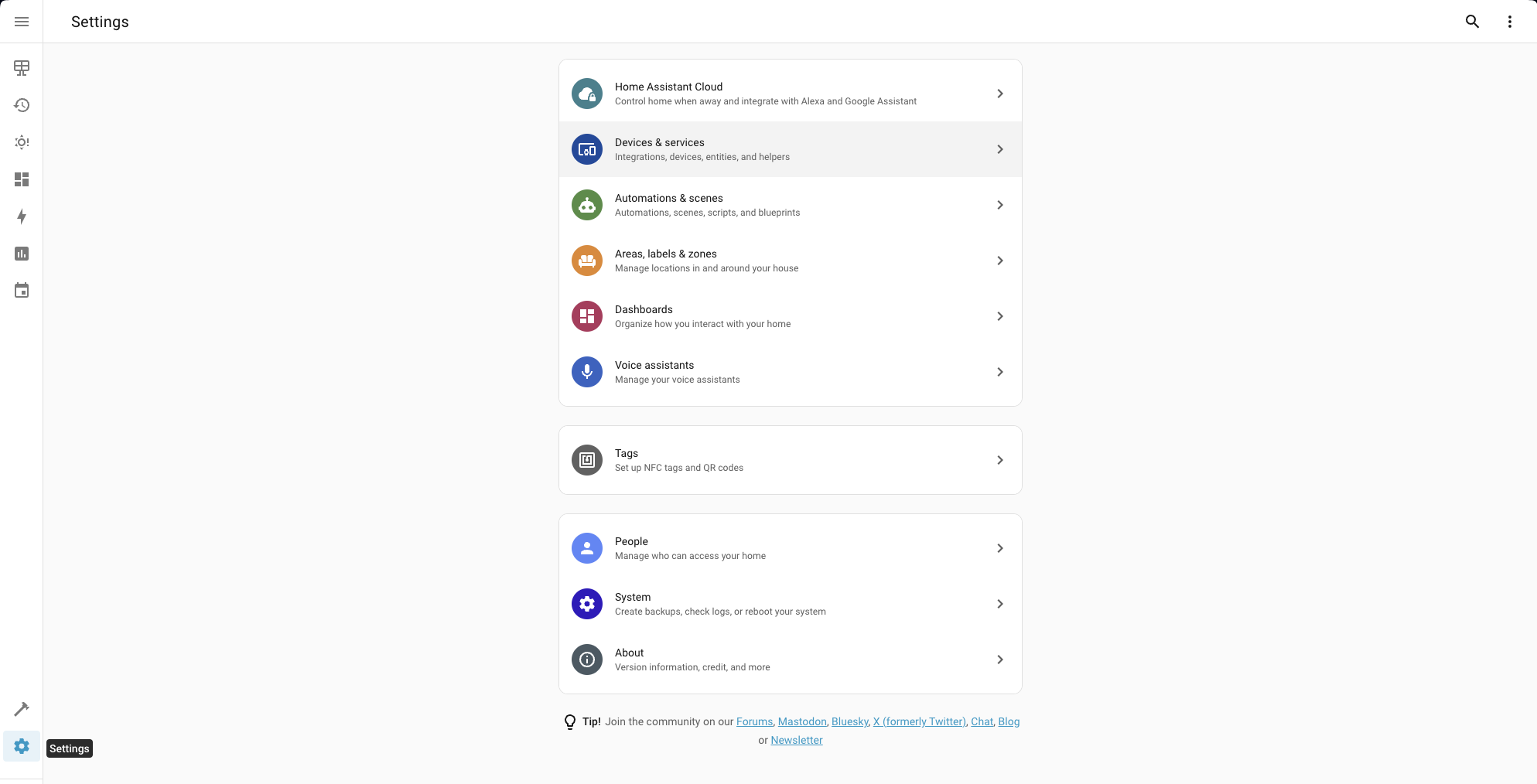
Task: Click the Areas, labels & zones sofa icon
Action: 587,261
